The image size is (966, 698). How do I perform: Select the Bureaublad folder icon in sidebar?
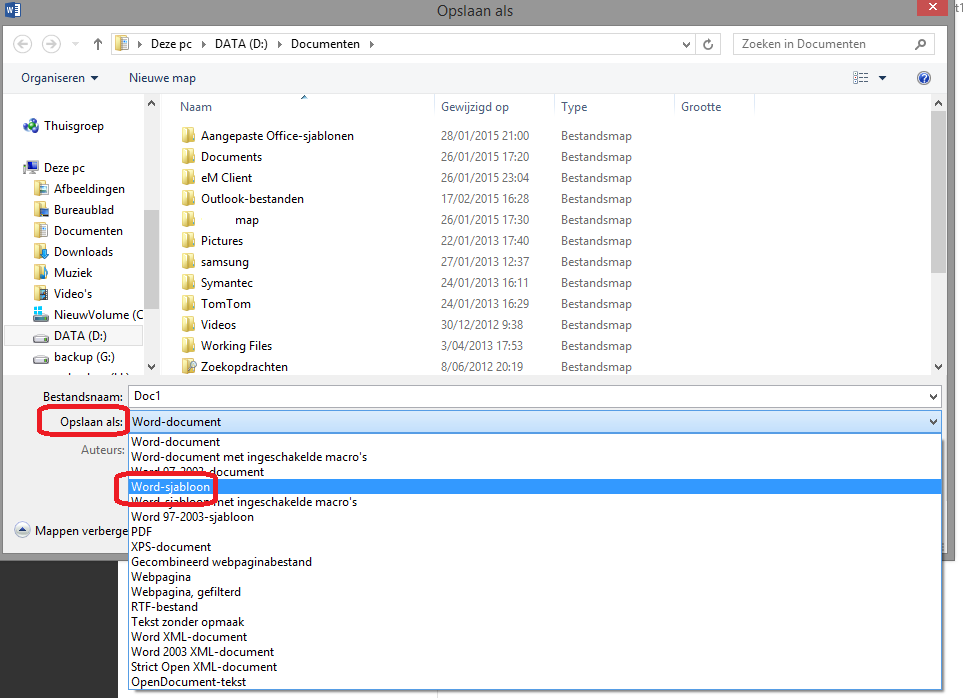[41, 209]
